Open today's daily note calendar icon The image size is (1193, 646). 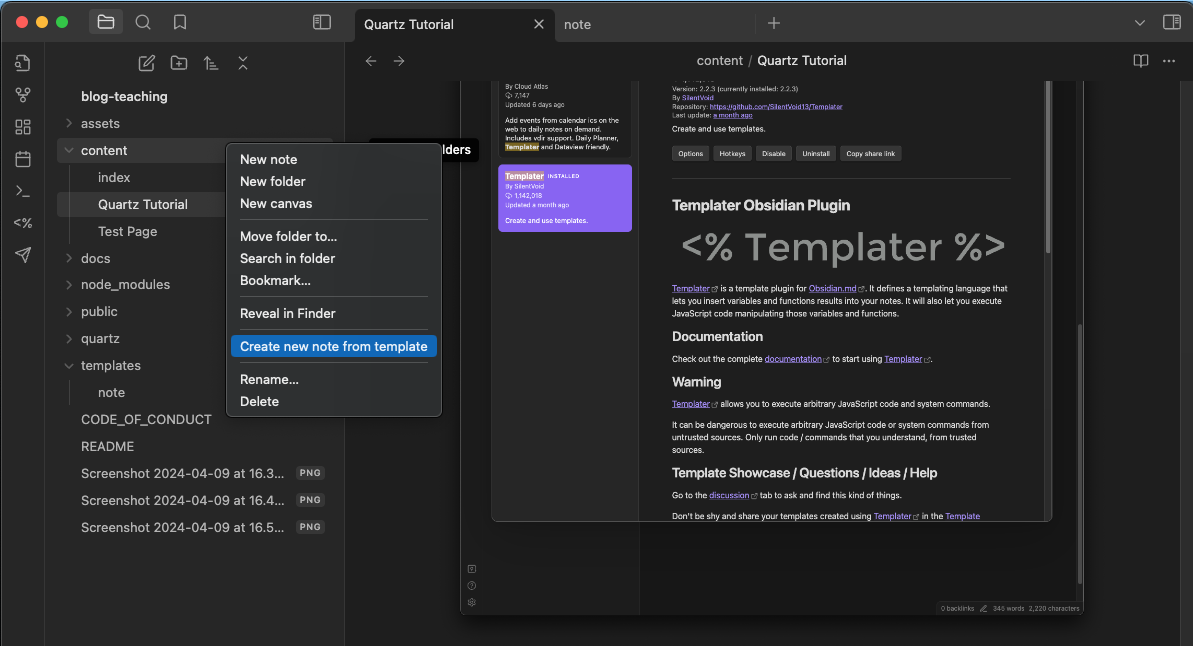(23, 158)
